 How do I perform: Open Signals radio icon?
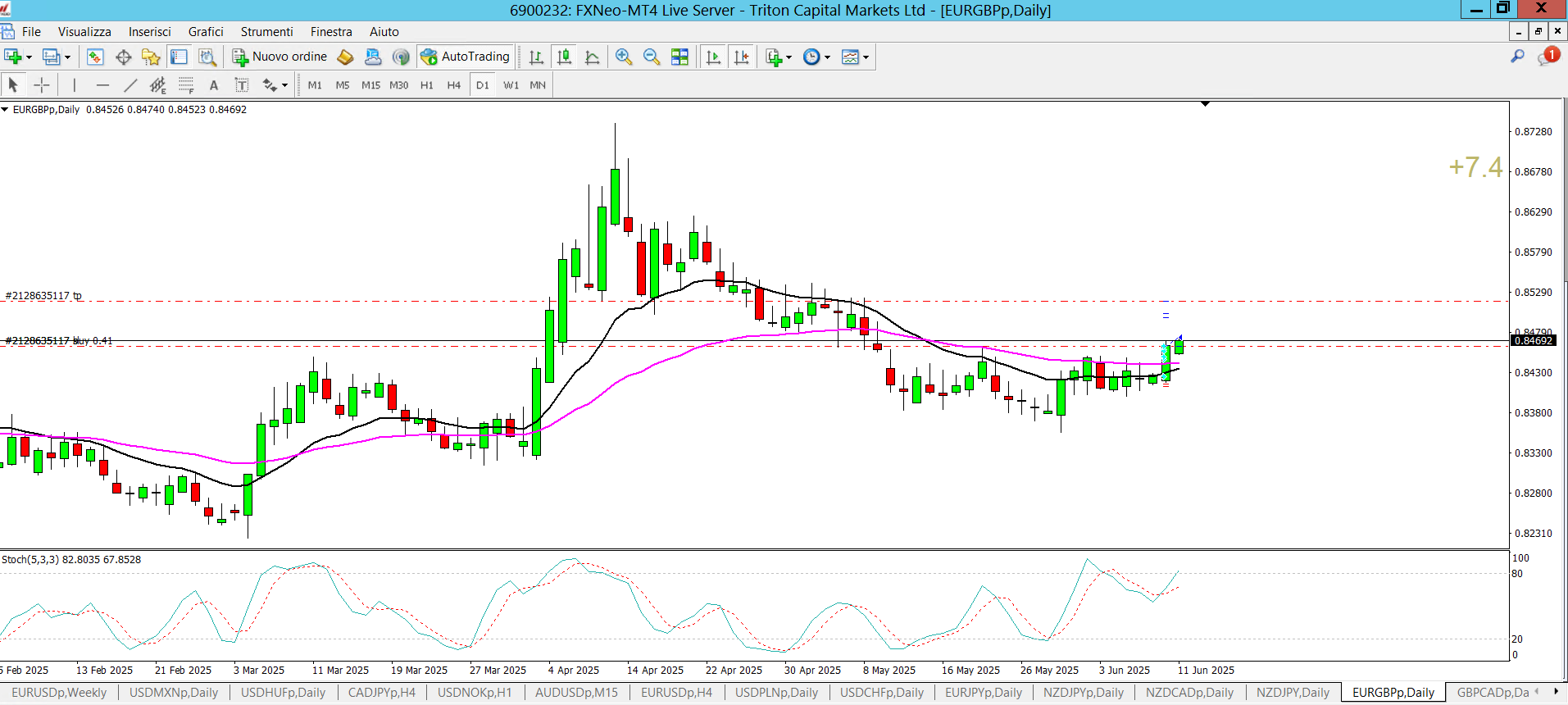[401, 57]
